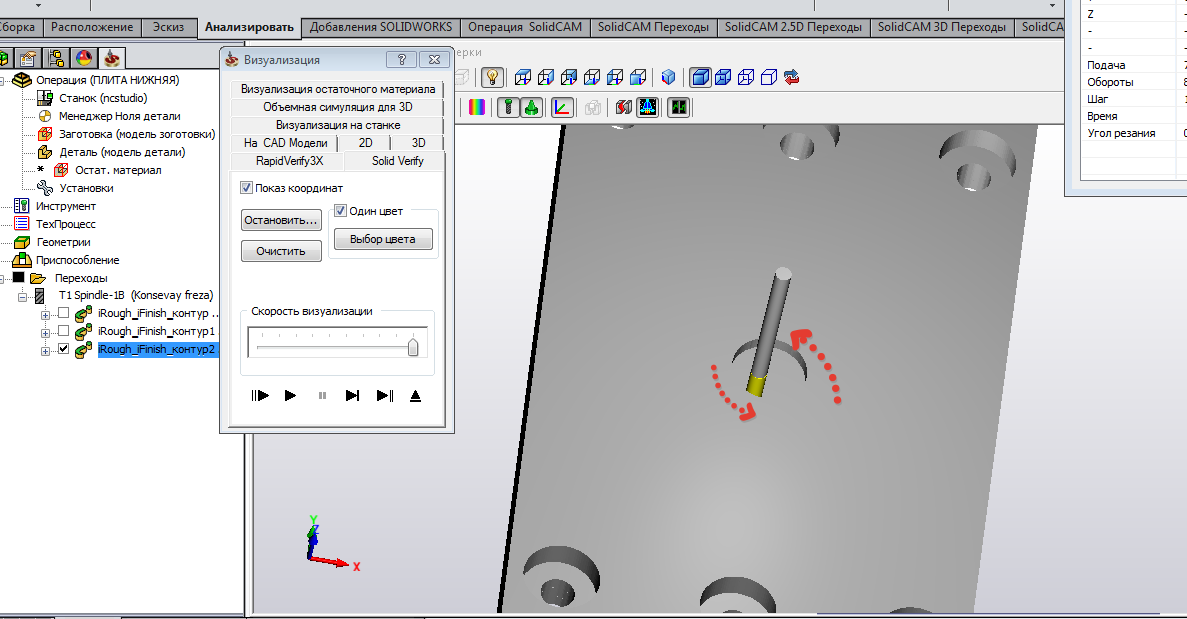Click the Скорость визуализации slider thumb
1187x619 pixels.
click(x=413, y=347)
